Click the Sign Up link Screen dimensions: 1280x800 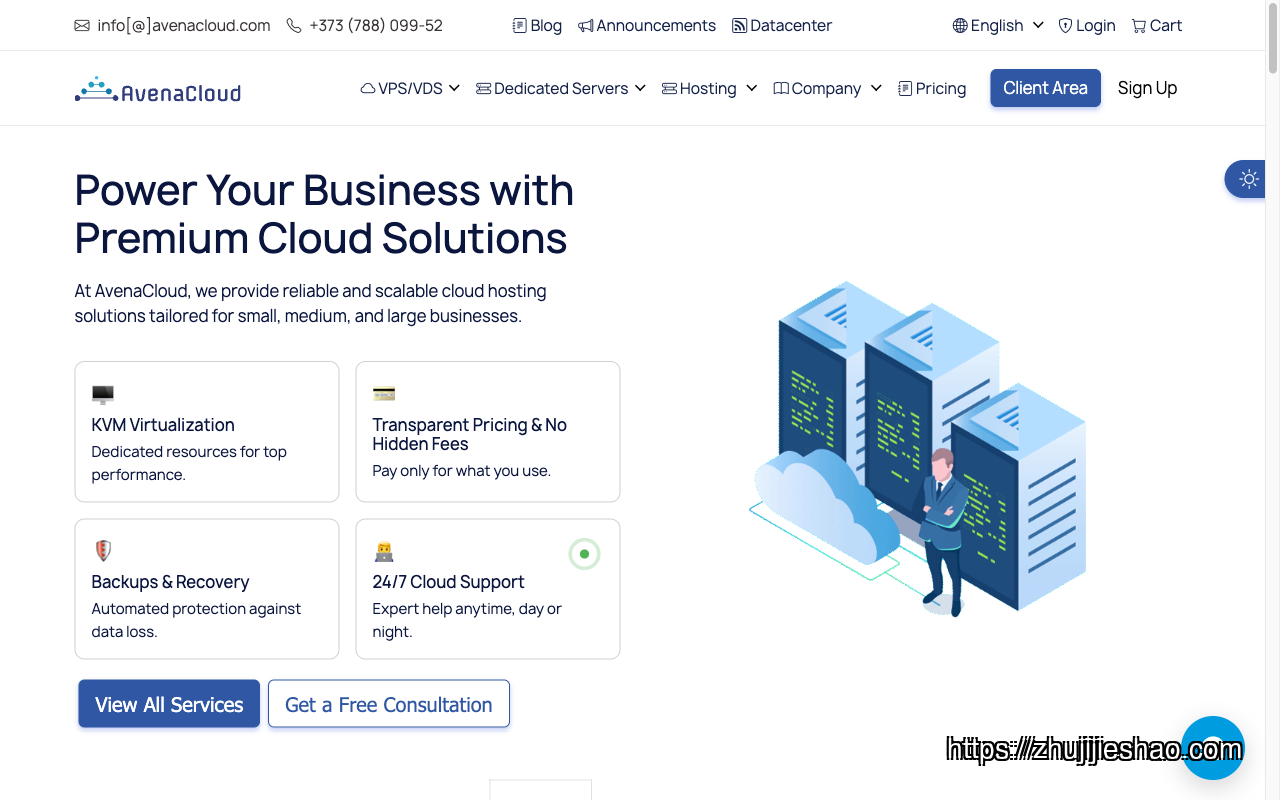click(1147, 88)
